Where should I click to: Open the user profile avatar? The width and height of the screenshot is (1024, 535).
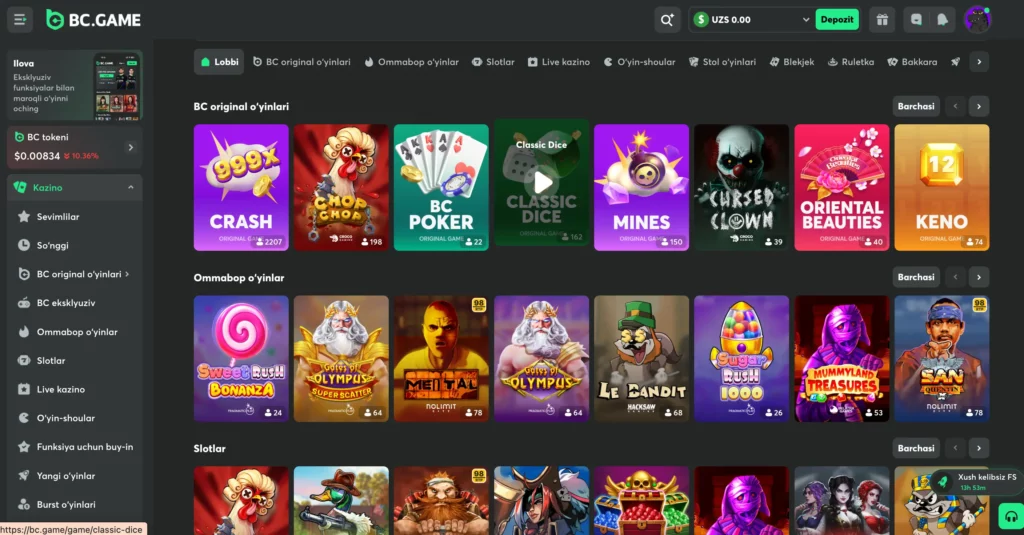pyautogui.click(x=978, y=20)
